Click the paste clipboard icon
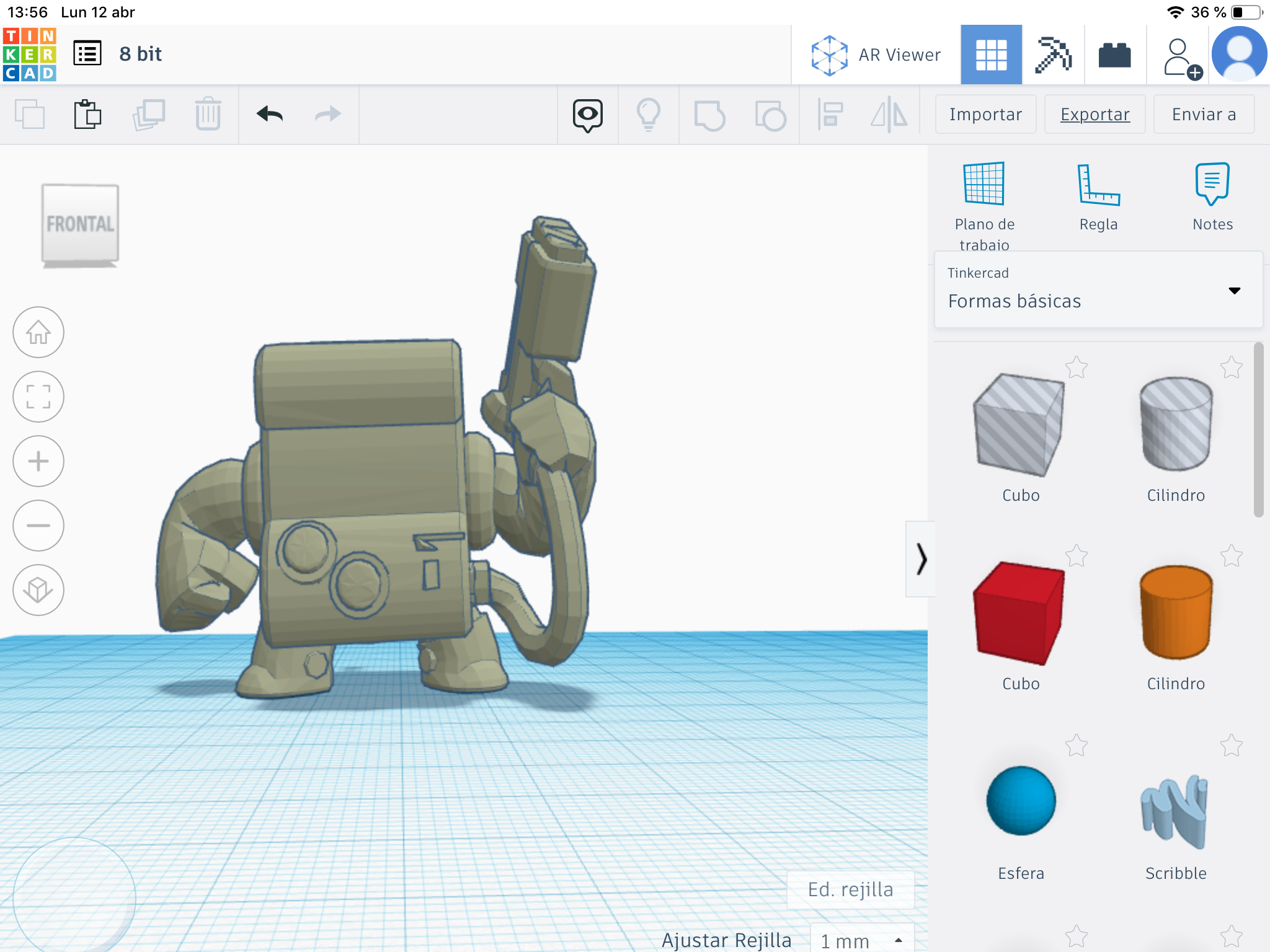 87,114
